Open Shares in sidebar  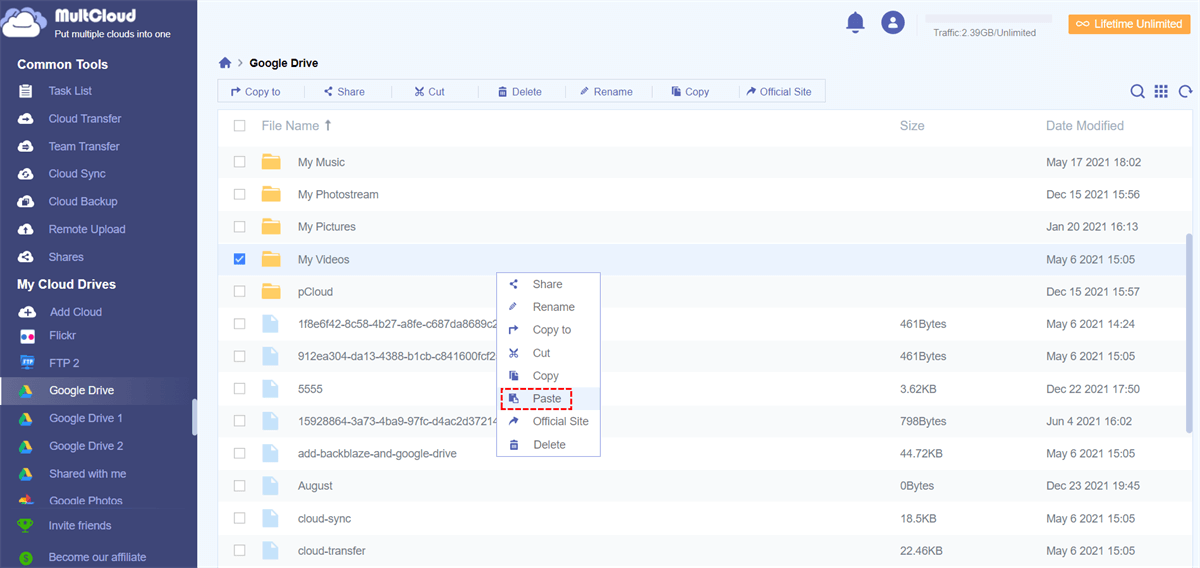coord(66,257)
